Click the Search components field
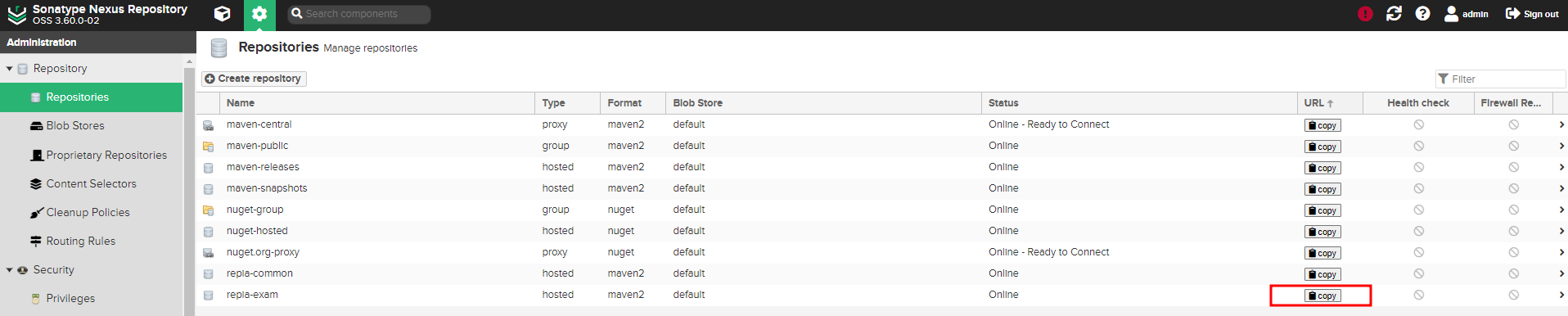Viewport: 1568px width, 316px height. (x=359, y=14)
